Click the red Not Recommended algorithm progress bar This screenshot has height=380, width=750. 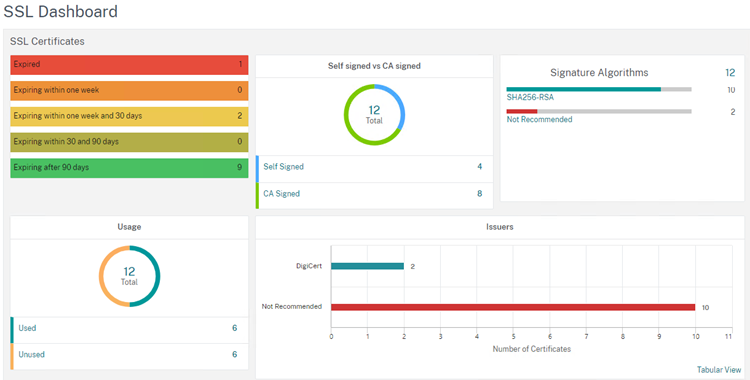click(x=522, y=112)
